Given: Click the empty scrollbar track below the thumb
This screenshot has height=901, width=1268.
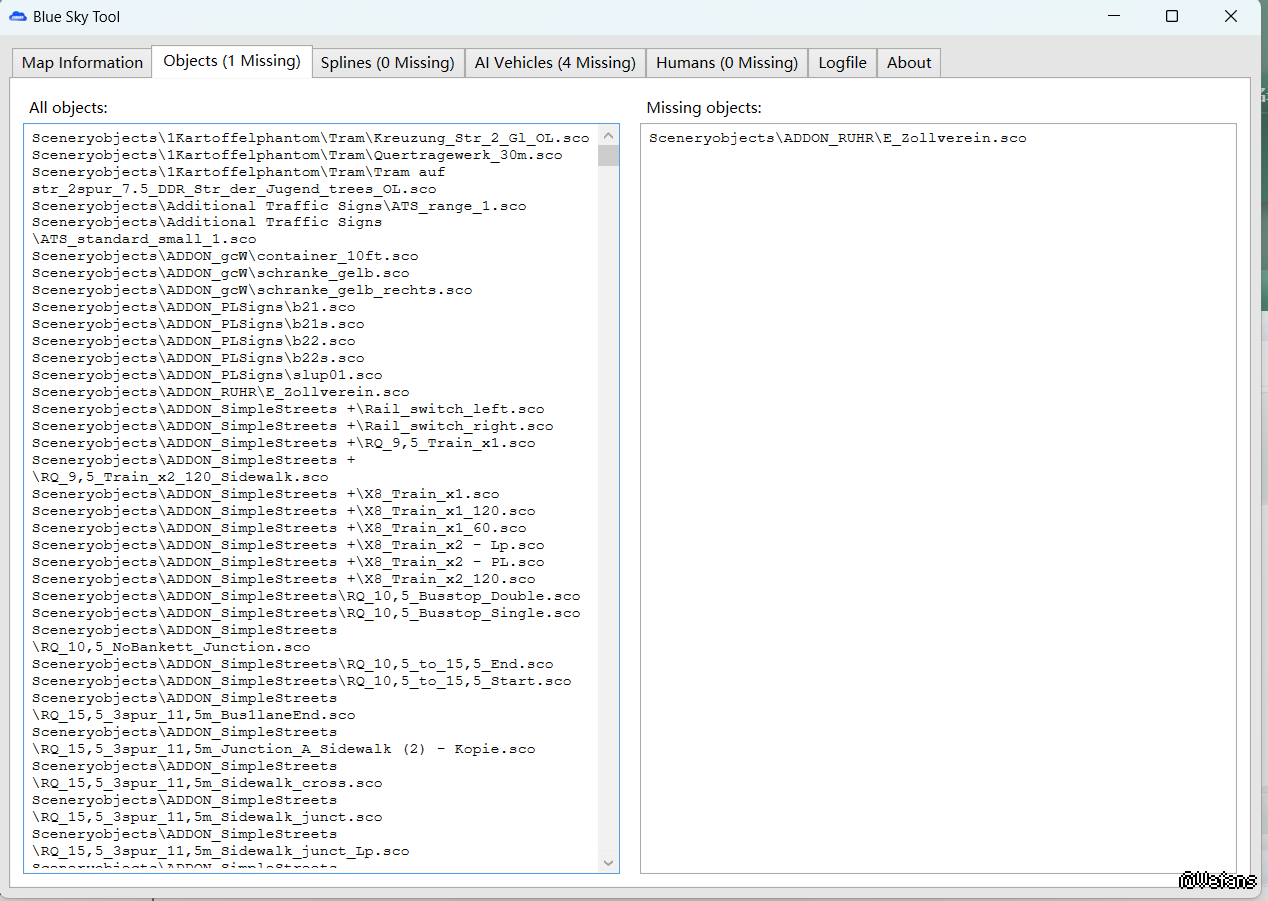Looking at the screenshot, I should click(x=608, y=500).
